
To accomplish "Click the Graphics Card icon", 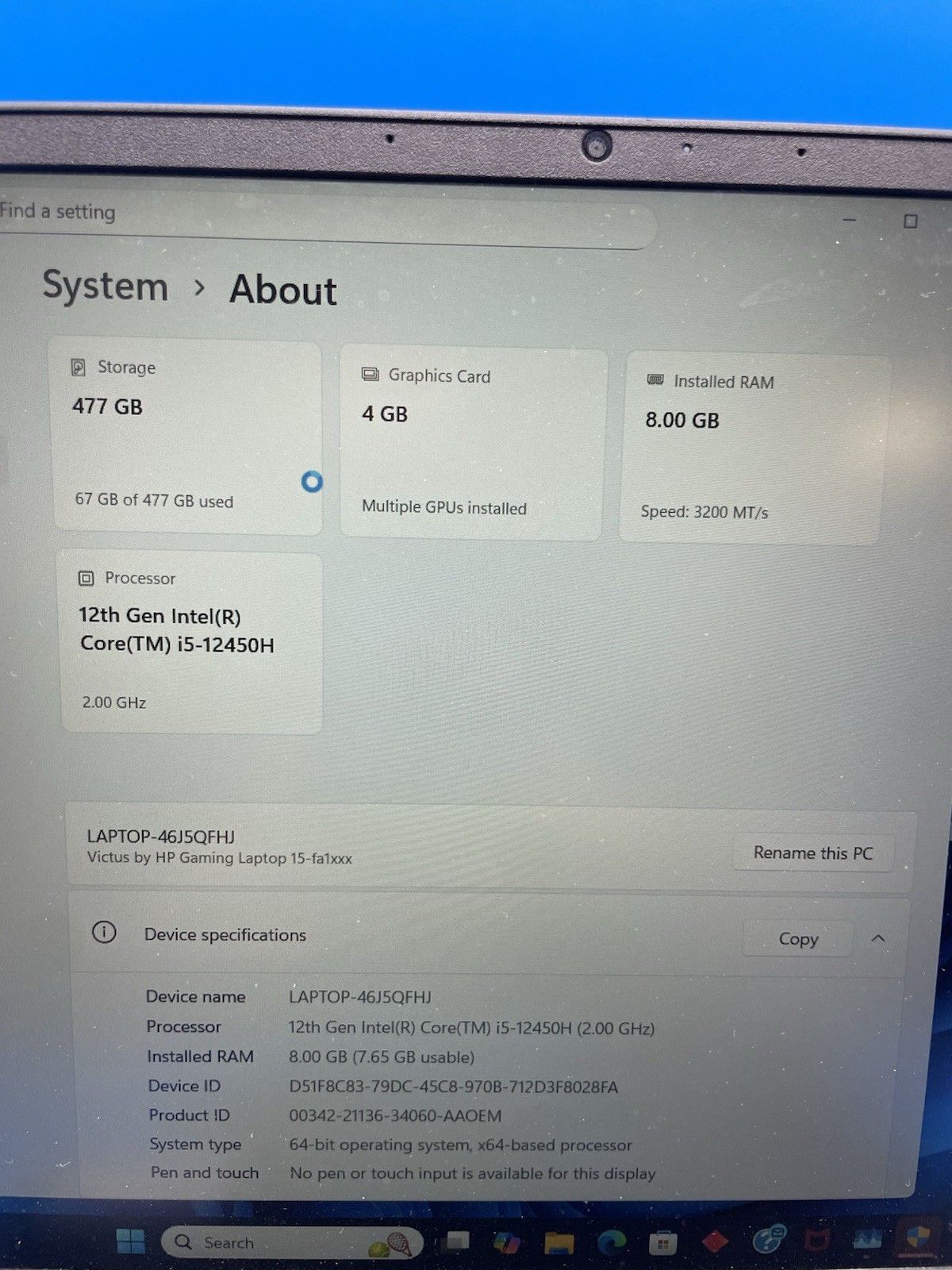I will 370,374.
